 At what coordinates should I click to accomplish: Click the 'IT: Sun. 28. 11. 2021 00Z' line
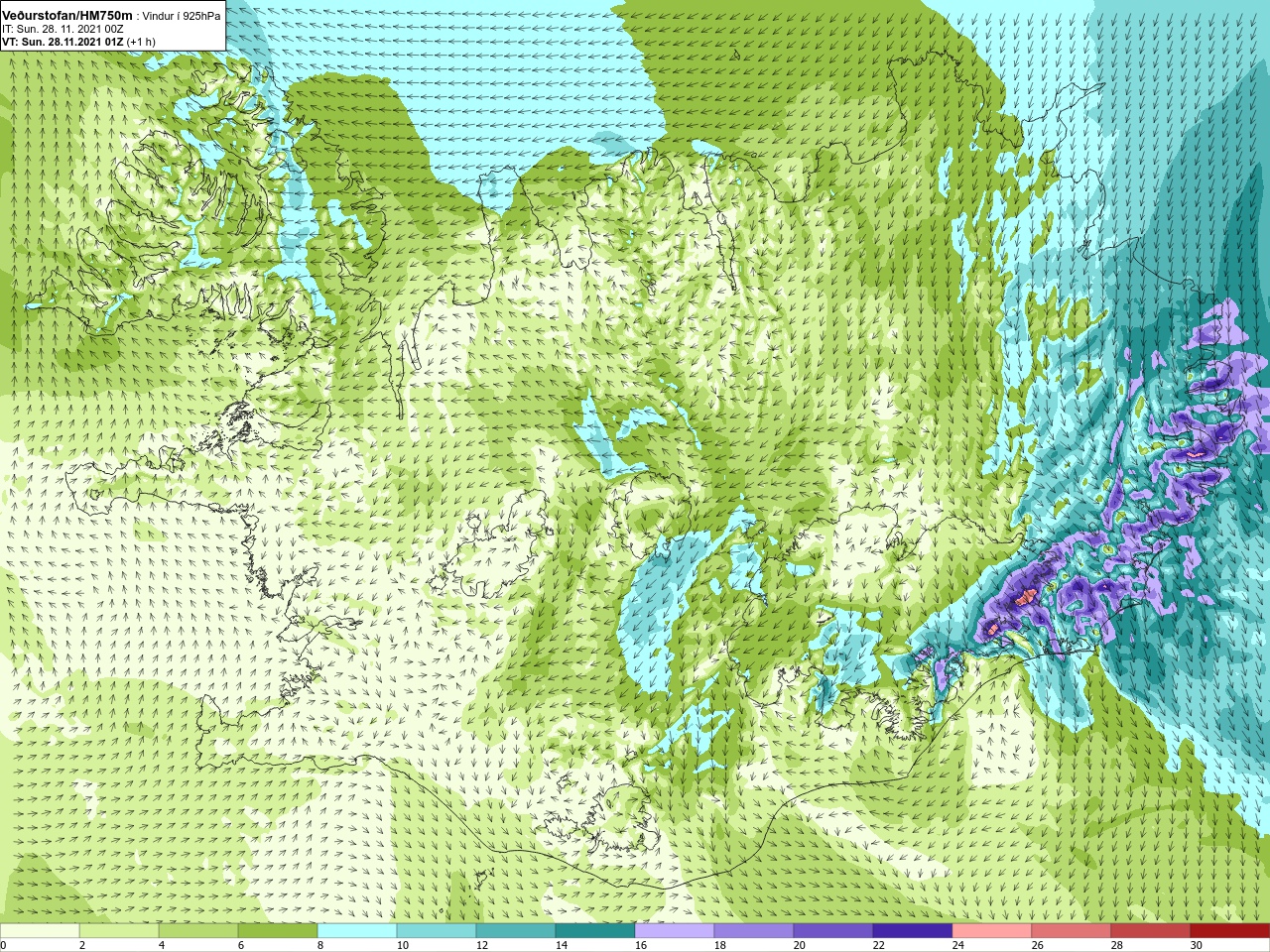pos(63,30)
